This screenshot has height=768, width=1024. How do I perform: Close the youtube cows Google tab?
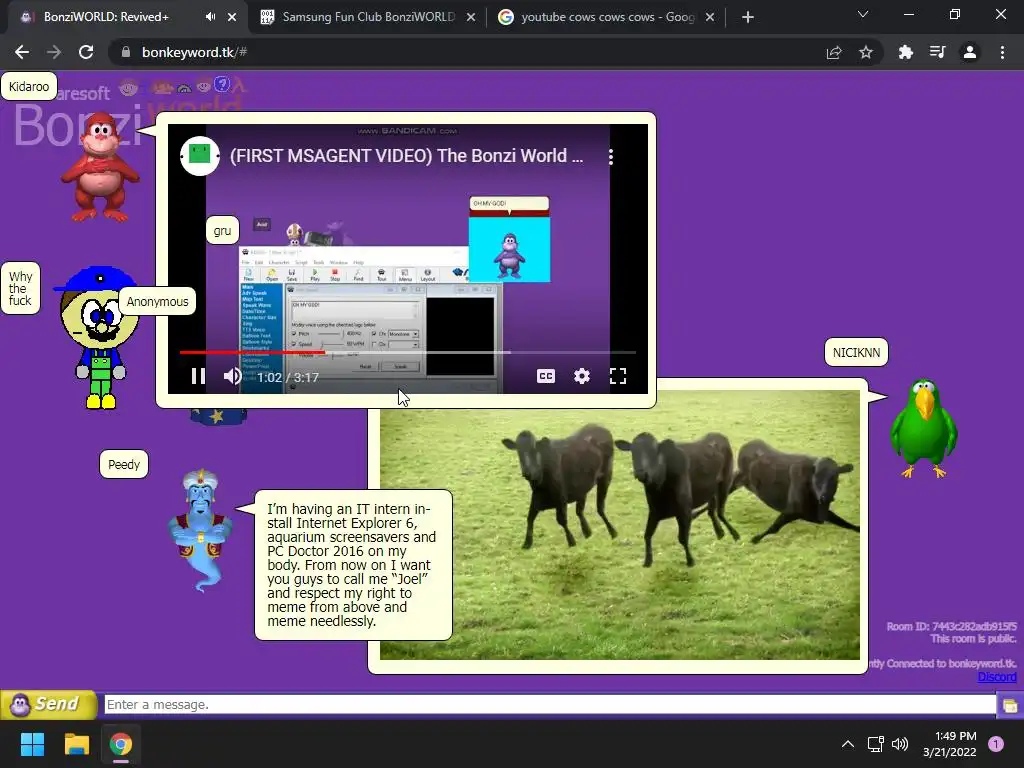pyautogui.click(x=710, y=17)
